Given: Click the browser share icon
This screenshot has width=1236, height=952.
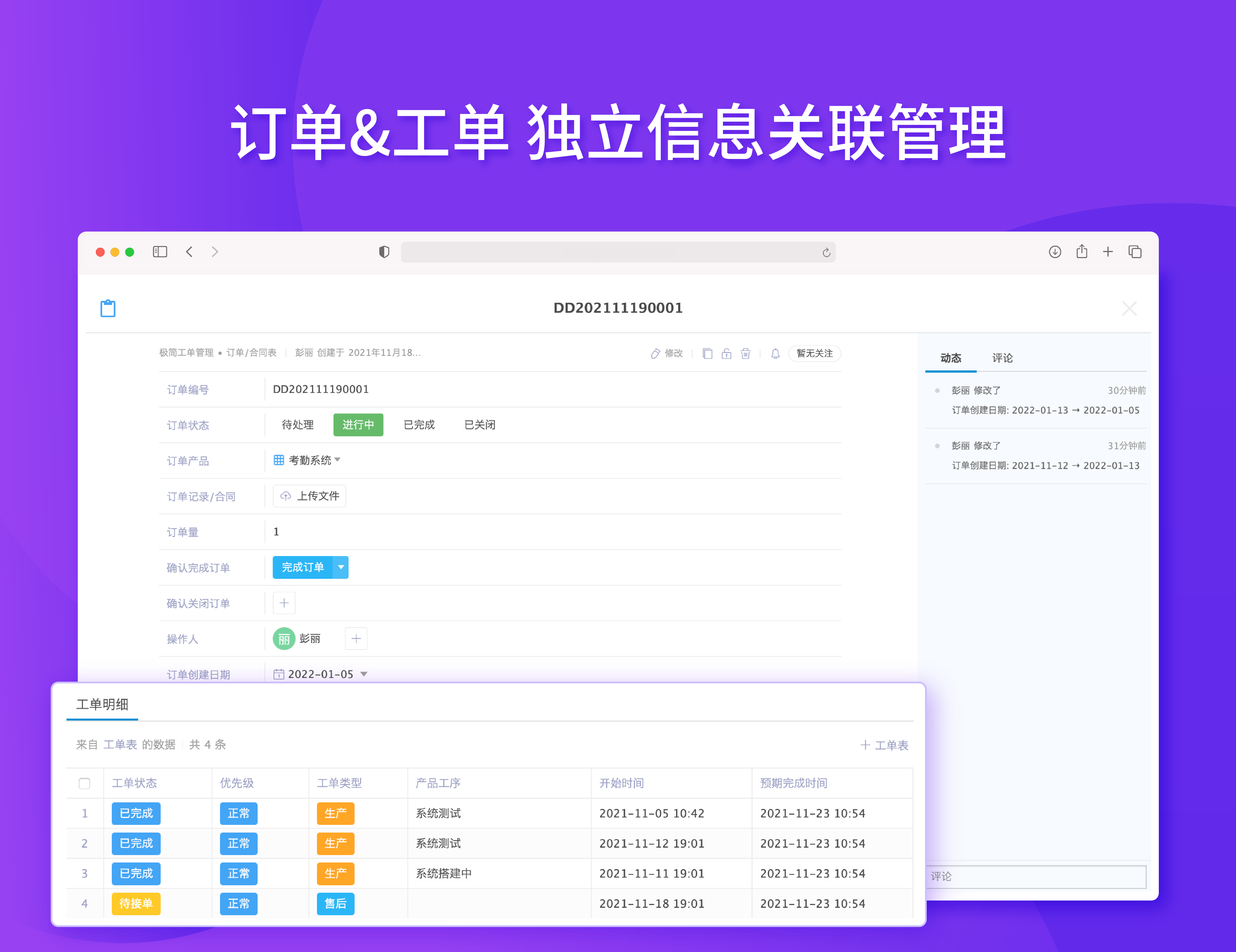Looking at the screenshot, I should [x=1082, y=251].
